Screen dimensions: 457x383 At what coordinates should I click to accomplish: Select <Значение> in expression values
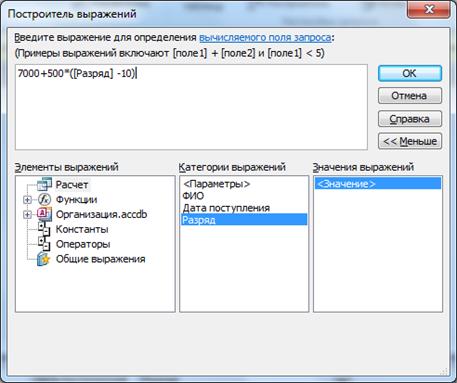pyautogui.click(x=378, y=184)
